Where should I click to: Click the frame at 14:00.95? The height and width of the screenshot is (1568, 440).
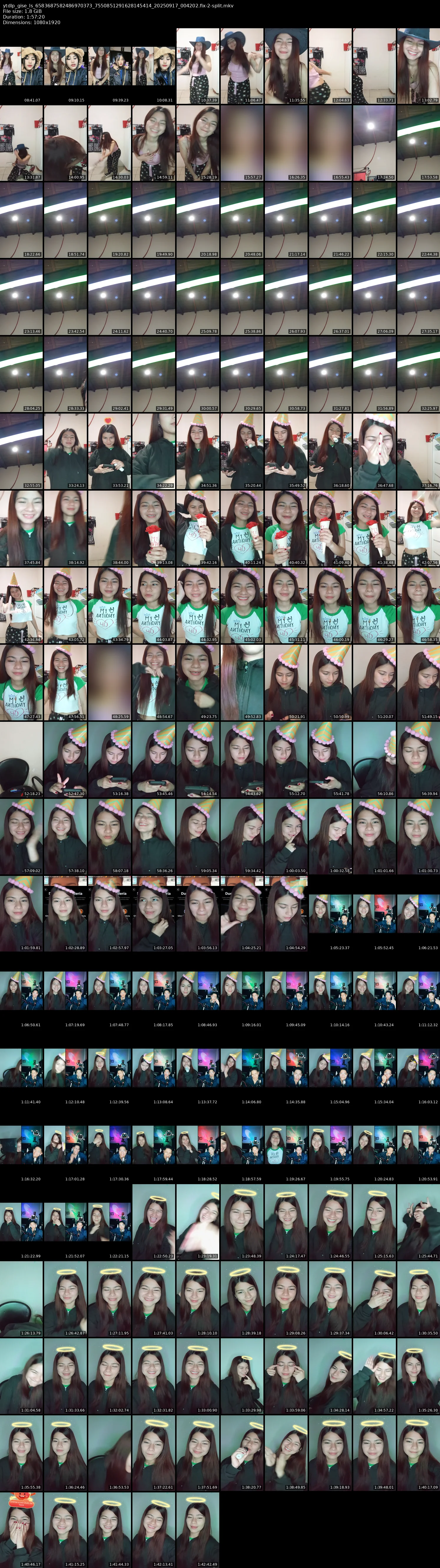[x=65, y=143]
